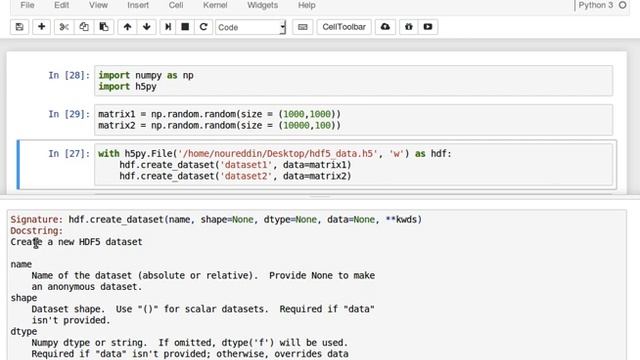Open the command palette keyboard icon
Screen dimensions: 640x360
(x=302, y=27)
